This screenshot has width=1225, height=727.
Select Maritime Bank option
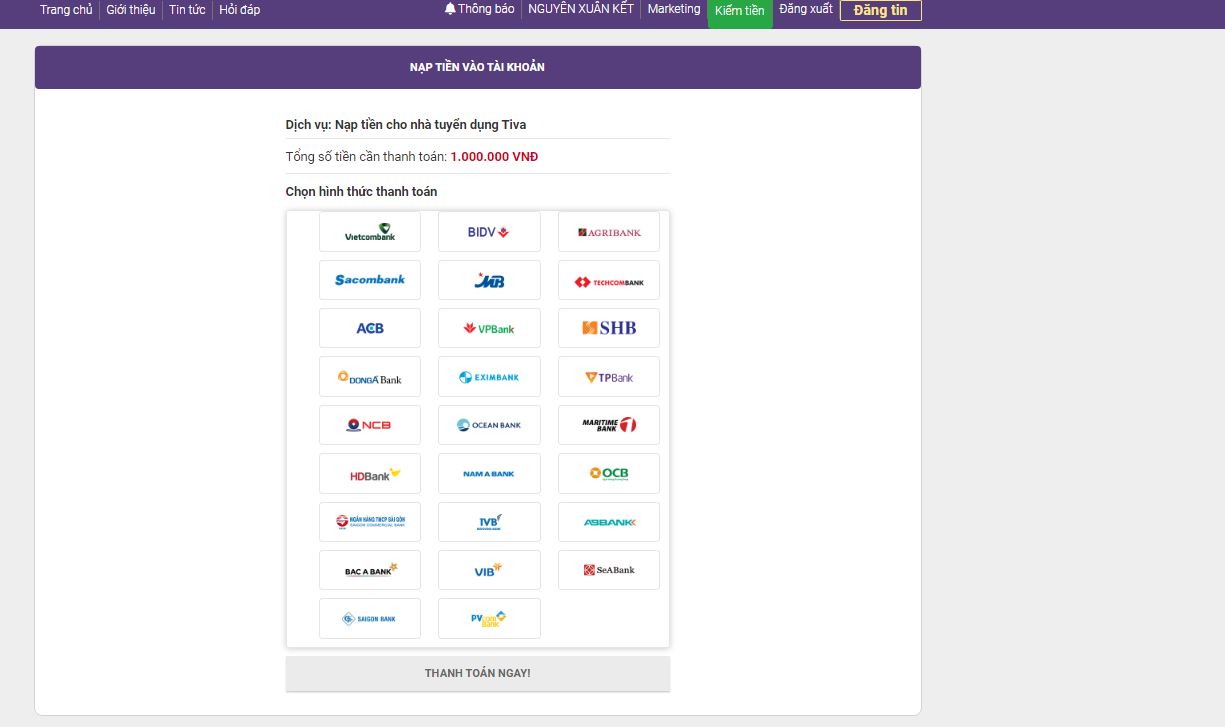pyautogui.click(x=608, y=425)
